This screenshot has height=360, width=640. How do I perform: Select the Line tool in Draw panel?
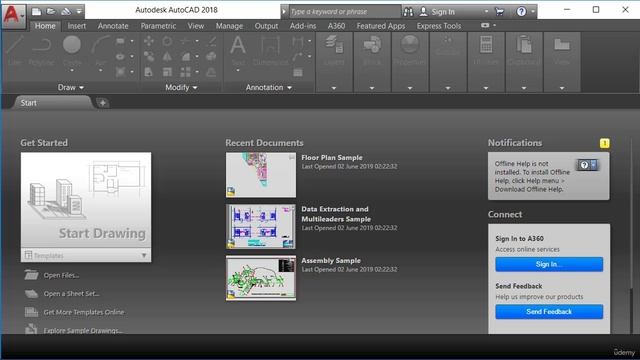tap(15, 51)
